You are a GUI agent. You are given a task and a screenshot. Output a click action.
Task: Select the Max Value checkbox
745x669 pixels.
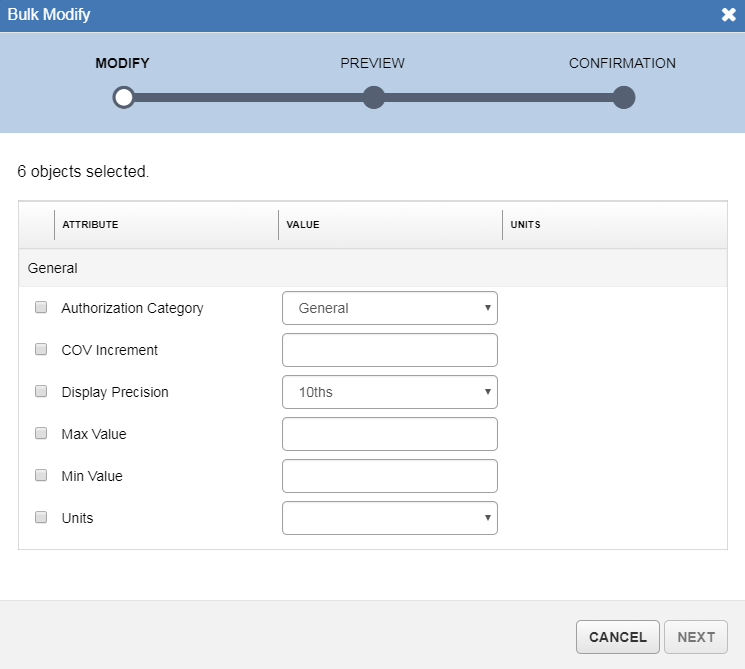[41, 434]
